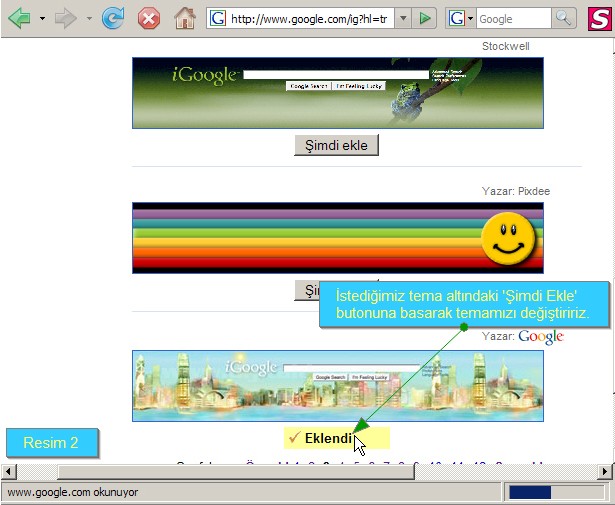
Task: Click inside the Google search box
Action: 514,19
